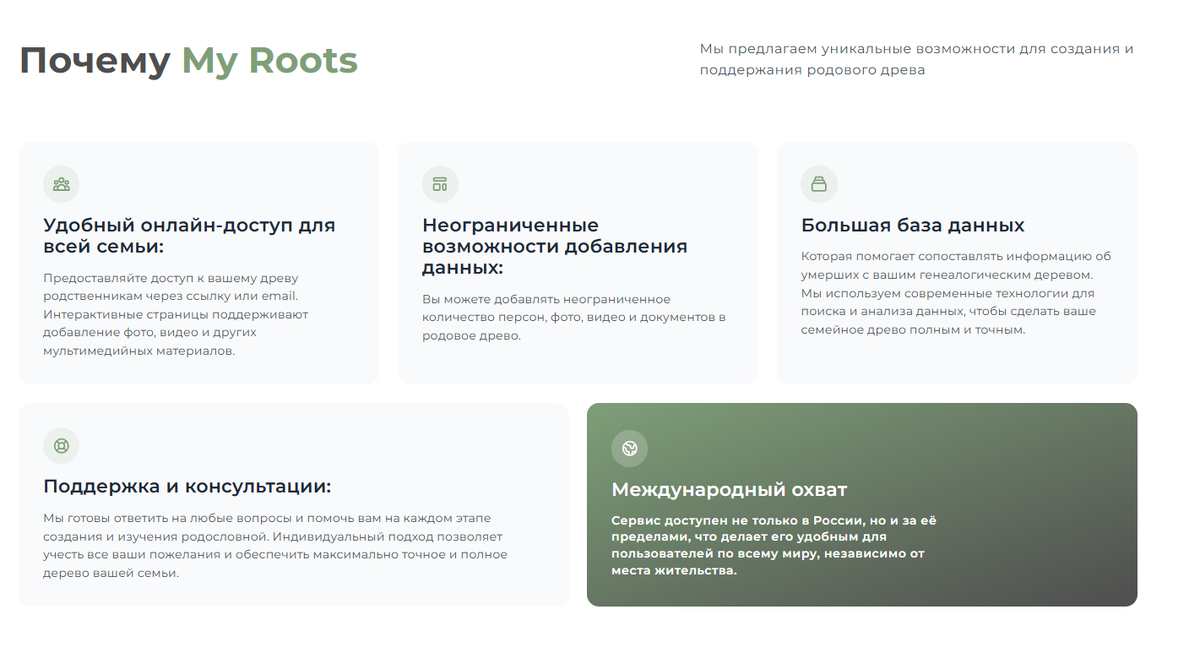
Task: Click heading Международный охват
Action: (x=729, y=490)
